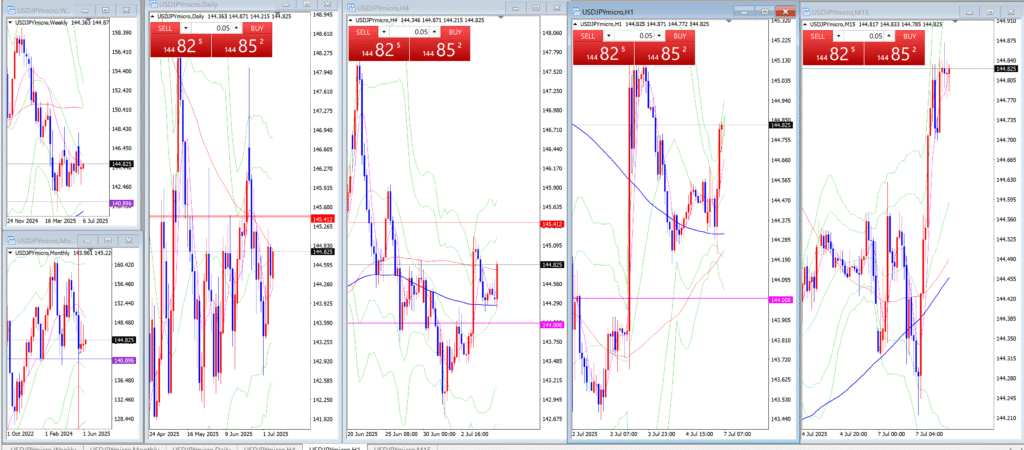Click the '24 Apr 2025' date on Daily chart
This screenshot has height=450, width=1024.
(165, 434)
